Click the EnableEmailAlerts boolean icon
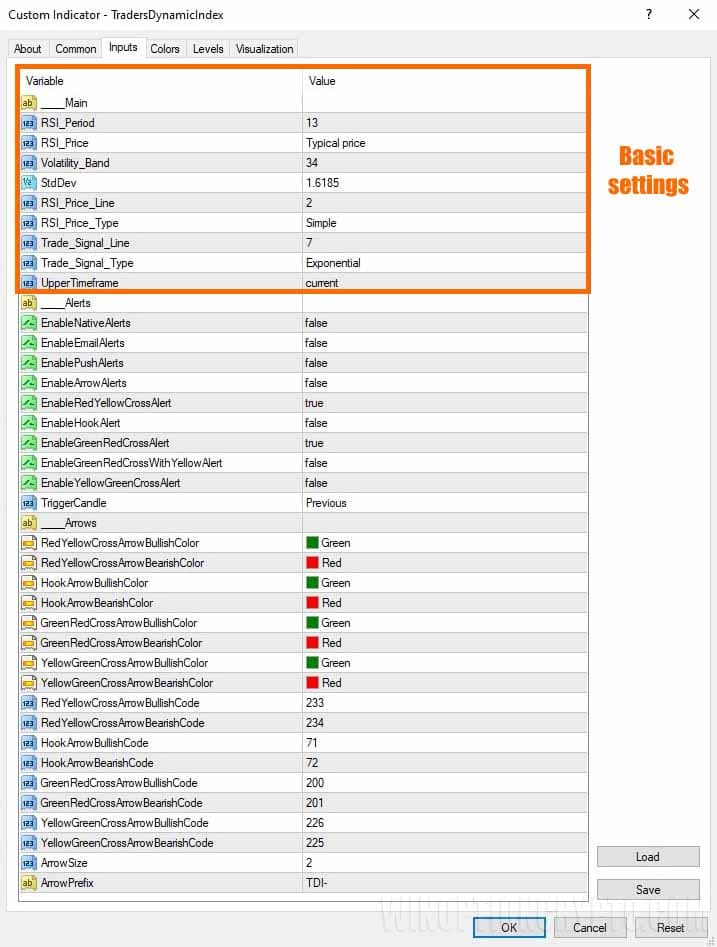 (28, 343)
